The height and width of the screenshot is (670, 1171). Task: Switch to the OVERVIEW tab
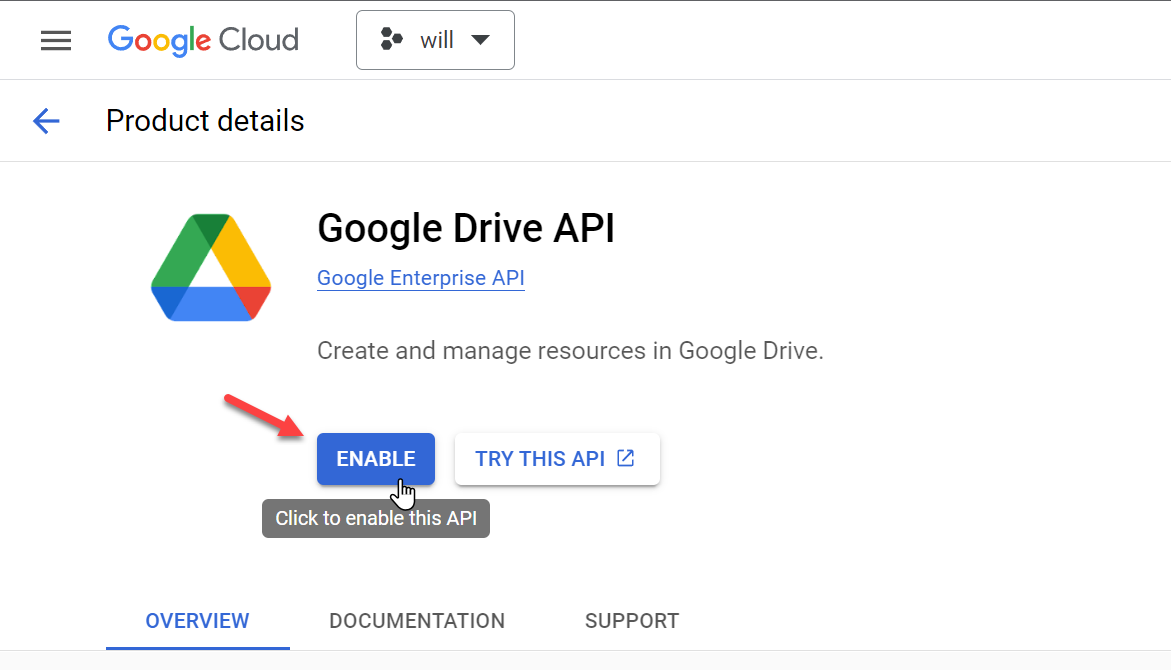pos(197,621)
